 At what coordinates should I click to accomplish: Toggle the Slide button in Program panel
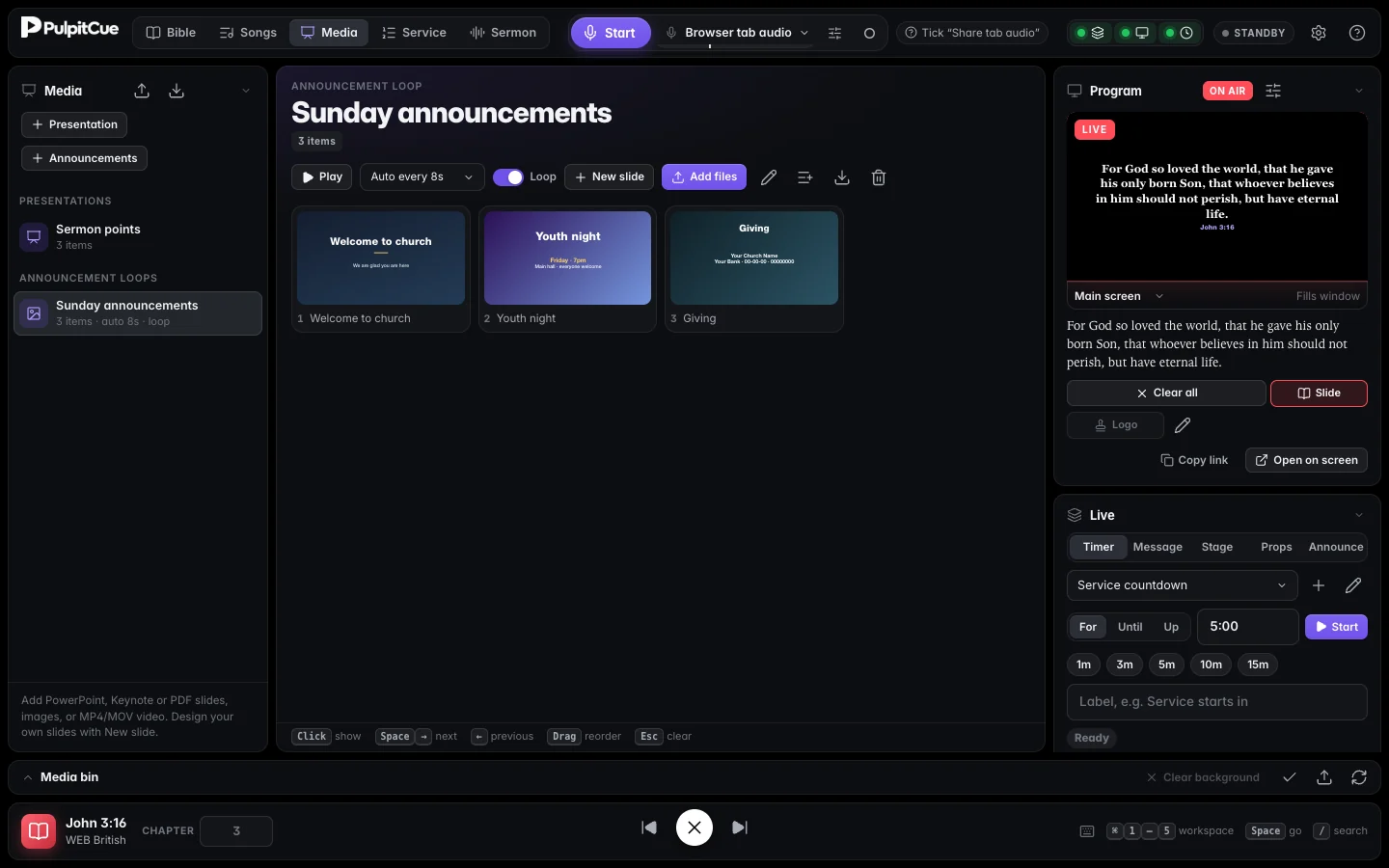[x=1319, y=393]
